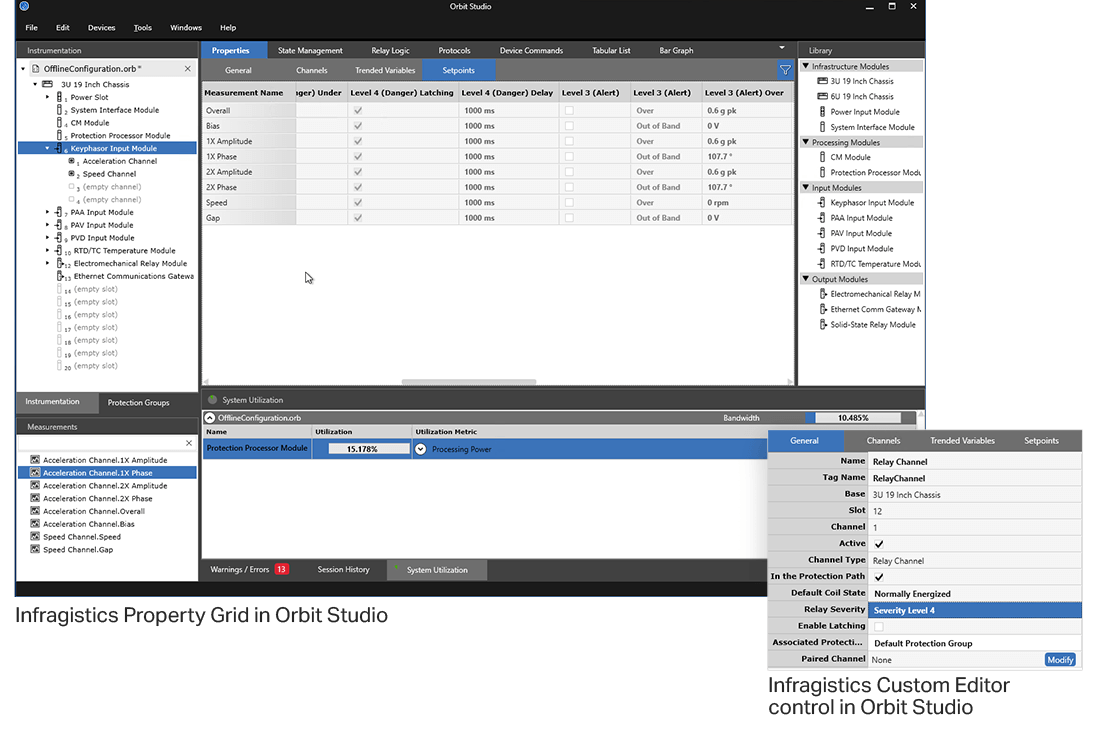
Task: Select 6U 19 Inch Chassis icon in Library
Action: [822, 97]
